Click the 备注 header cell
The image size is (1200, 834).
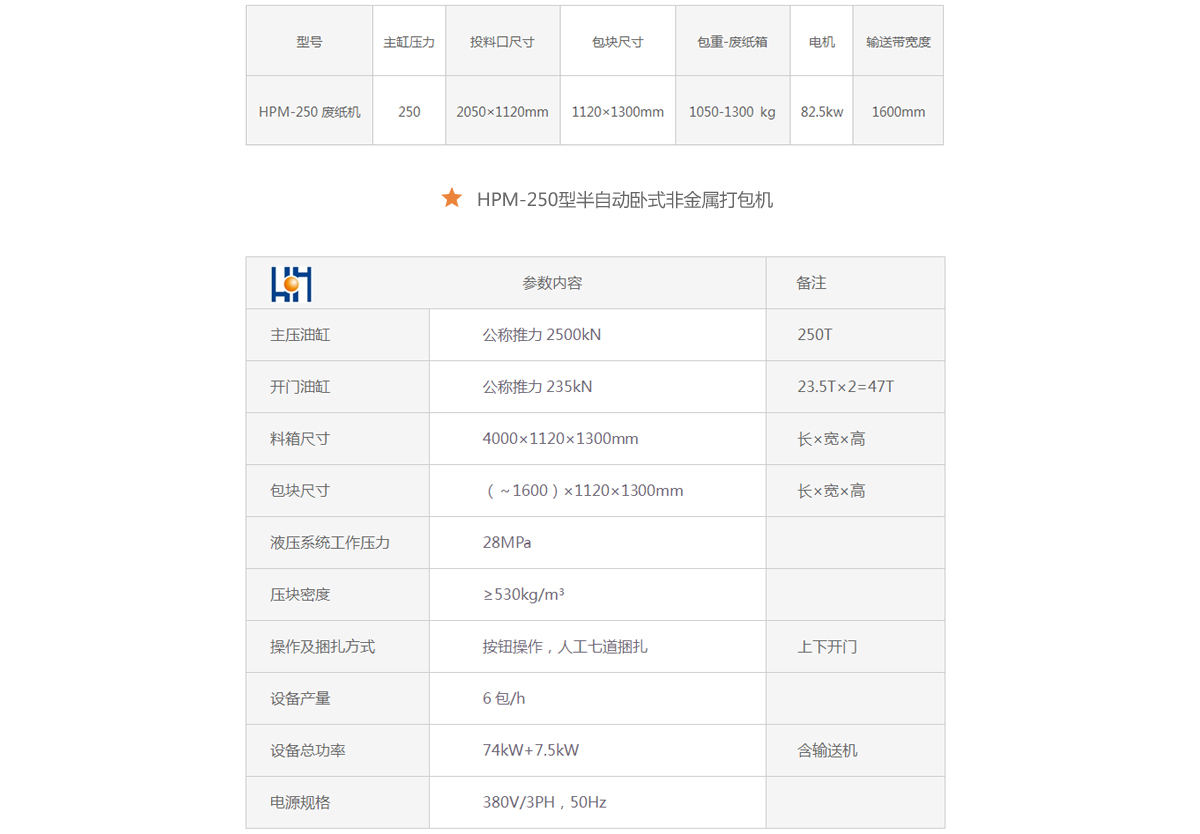(x=811, y=283)
